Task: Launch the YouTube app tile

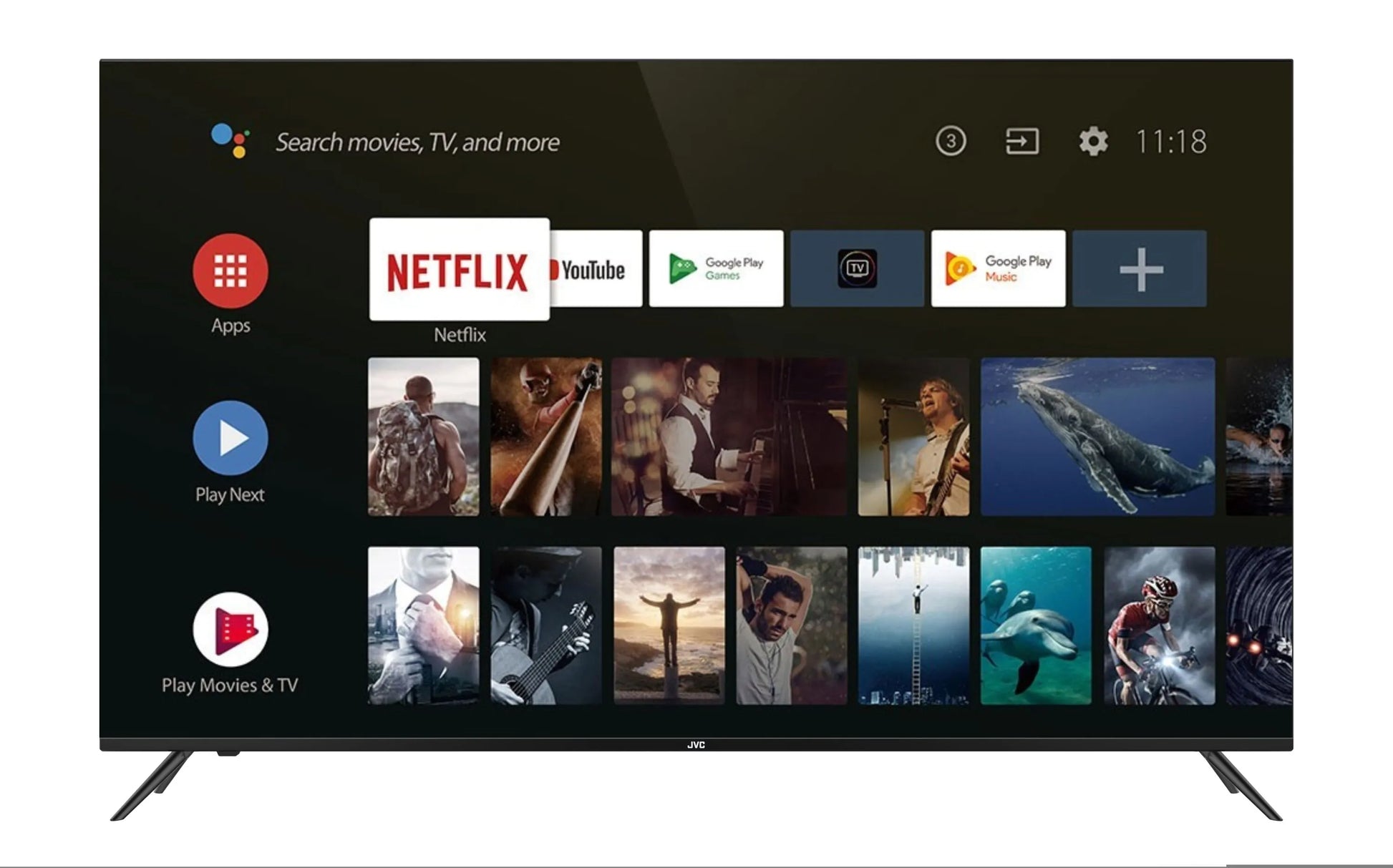Action: [596, 269]
